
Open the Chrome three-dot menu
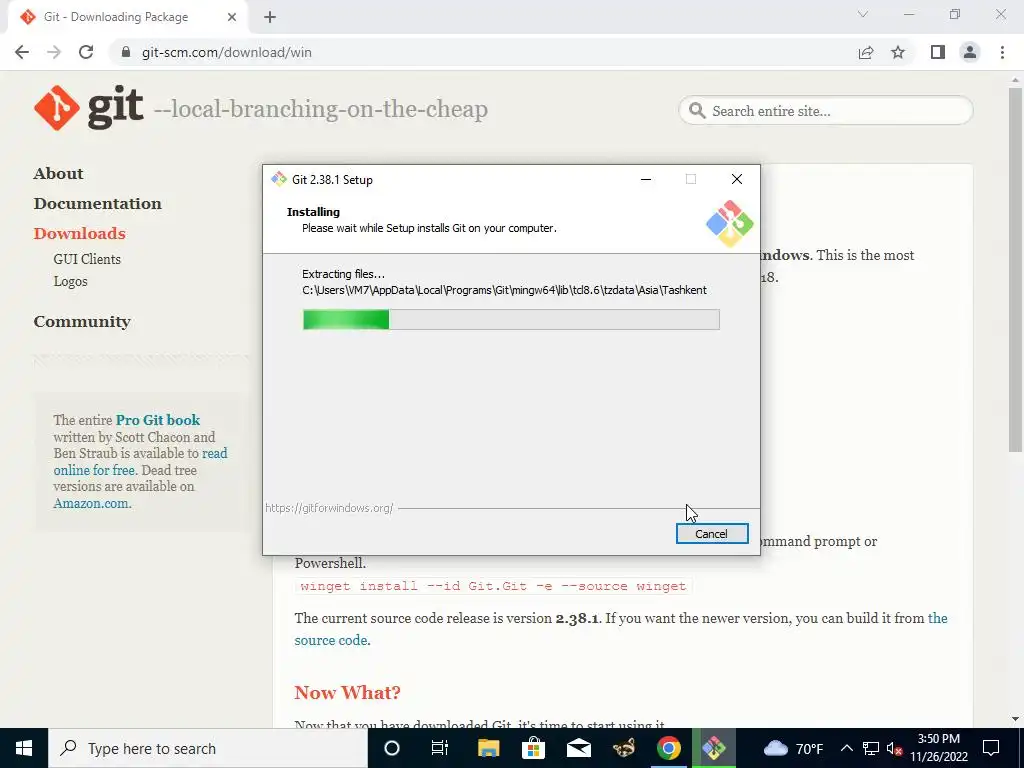point(1002,52)
